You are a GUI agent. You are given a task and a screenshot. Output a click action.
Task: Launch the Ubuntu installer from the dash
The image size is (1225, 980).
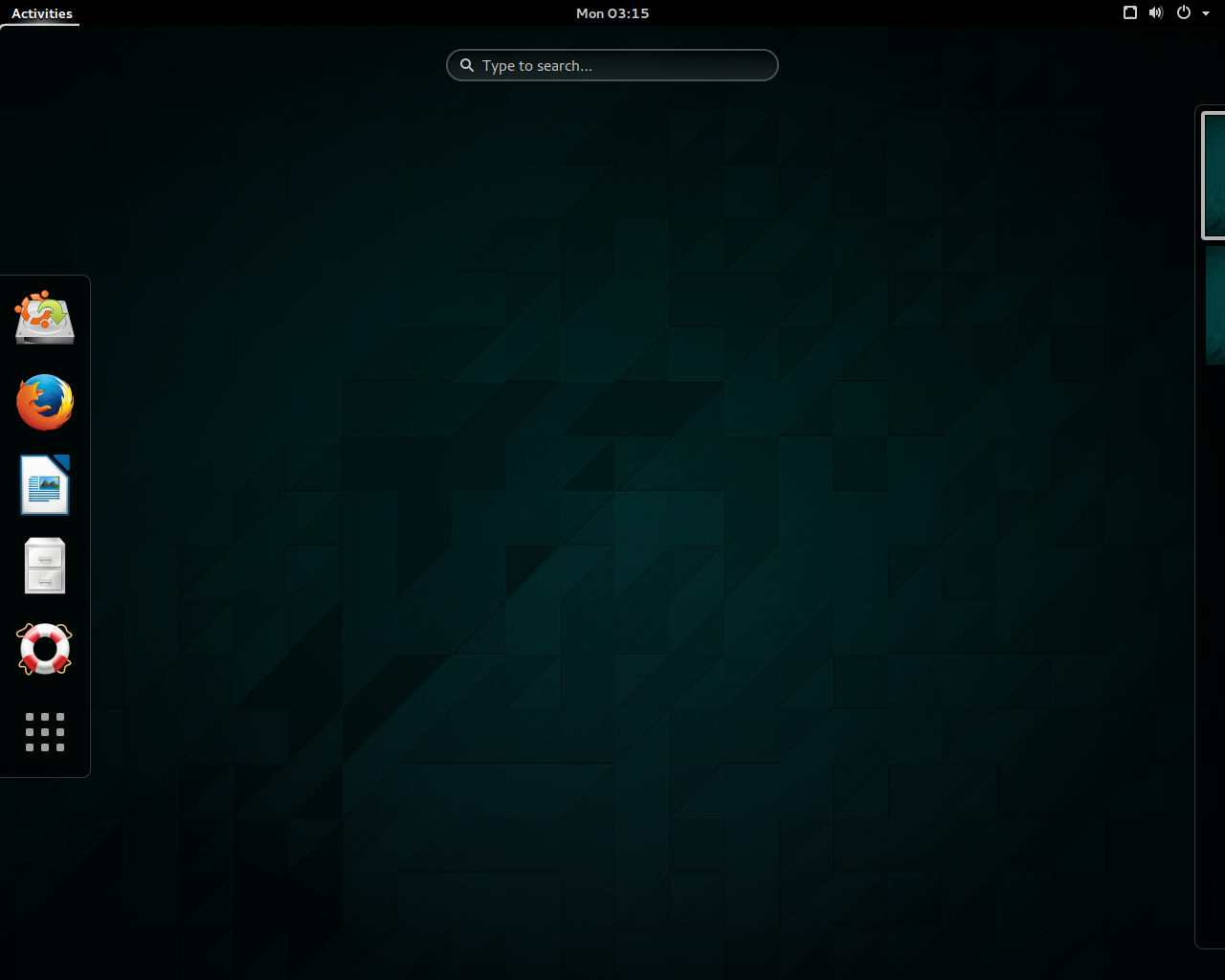coord(45,318)
